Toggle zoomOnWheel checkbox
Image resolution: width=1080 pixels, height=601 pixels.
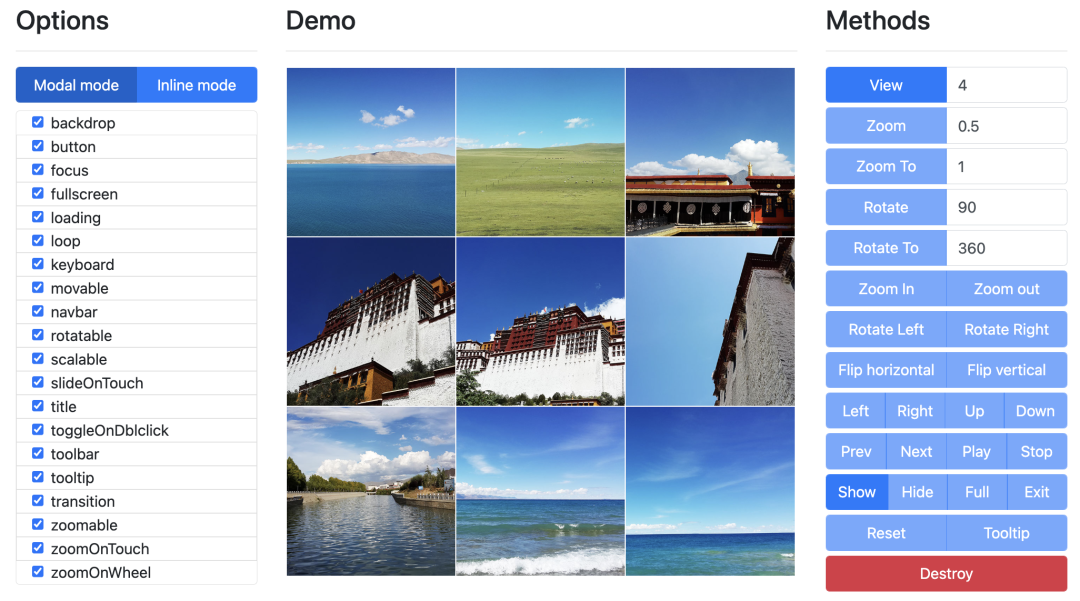[38, 571]
